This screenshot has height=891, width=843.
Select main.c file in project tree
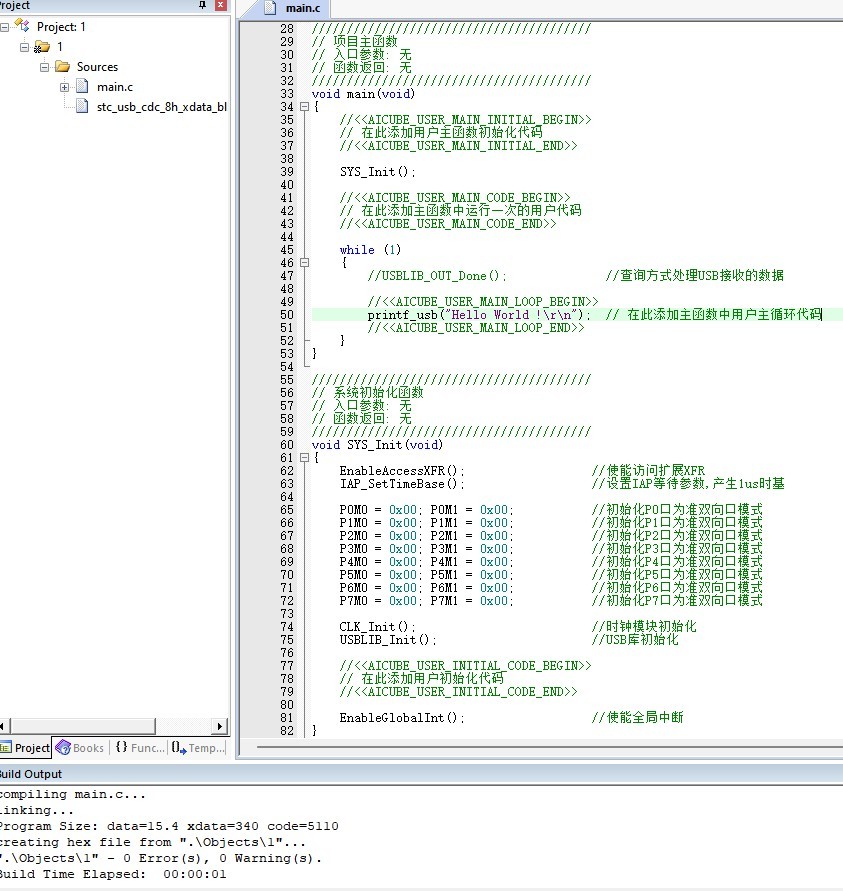point(115,87)
